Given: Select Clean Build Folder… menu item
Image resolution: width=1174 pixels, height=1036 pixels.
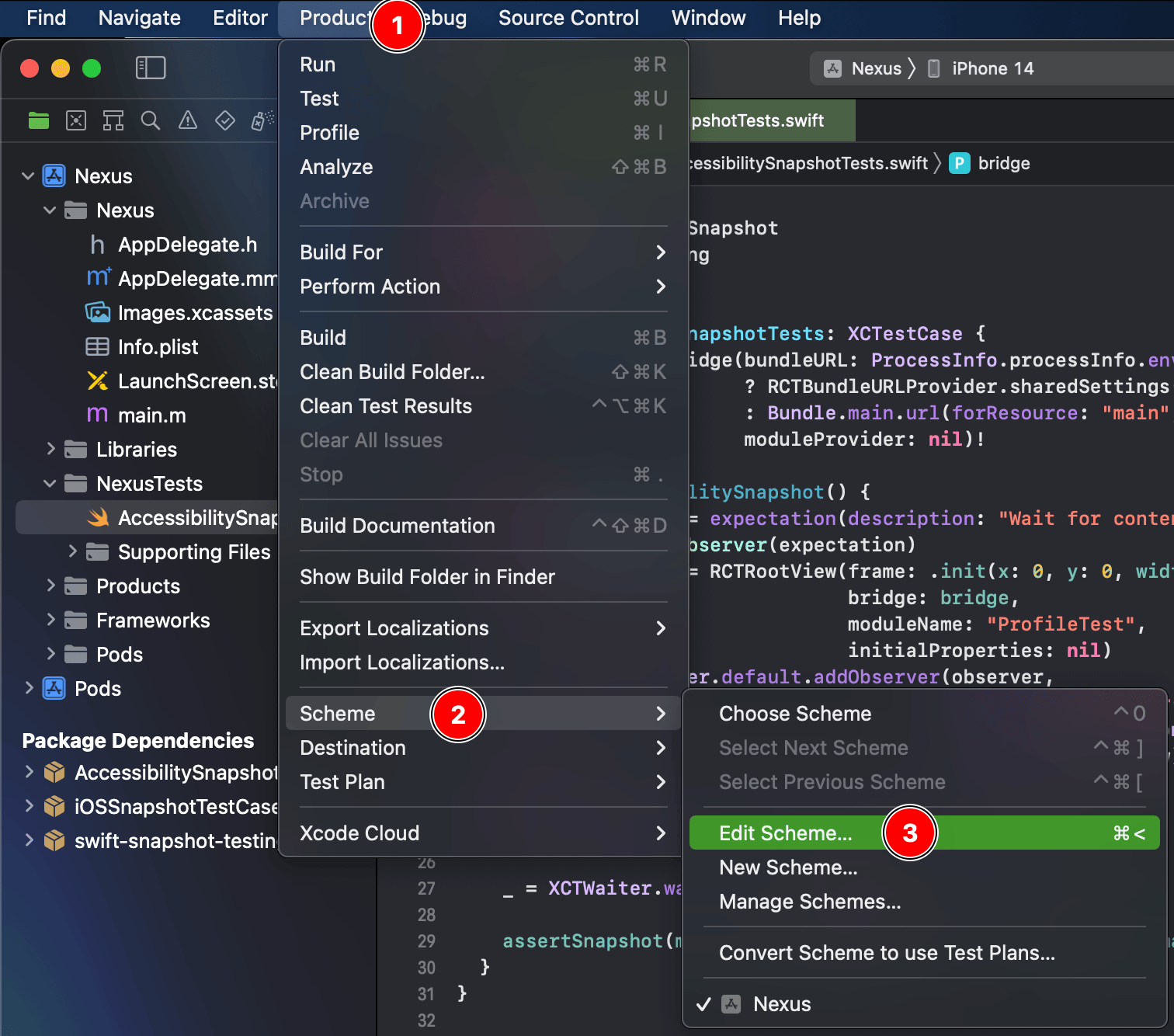Looking at the screenshot, I should pyautogui.click(x=483, y=372).
